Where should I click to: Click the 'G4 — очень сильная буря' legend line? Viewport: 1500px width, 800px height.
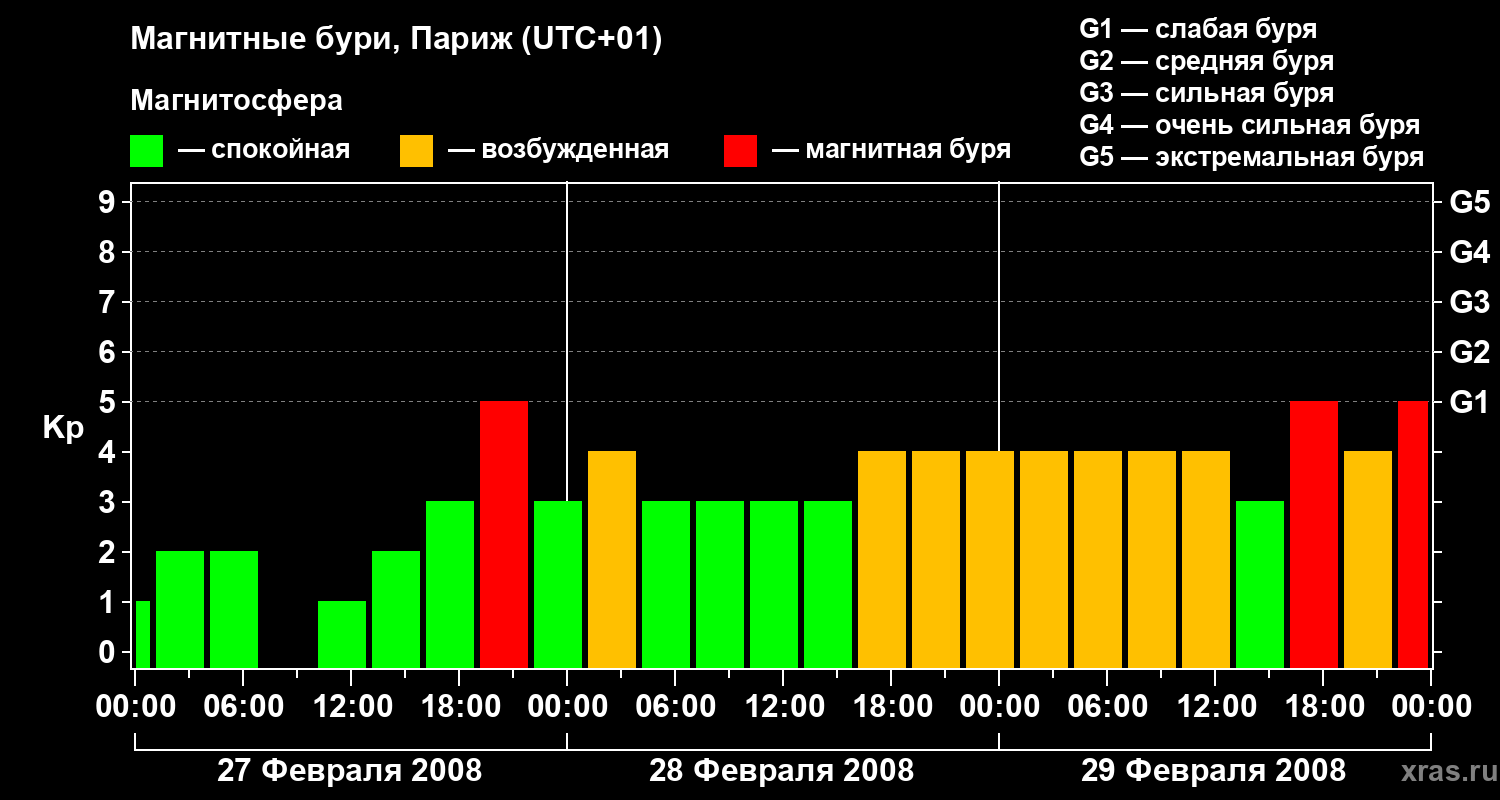1250,125
